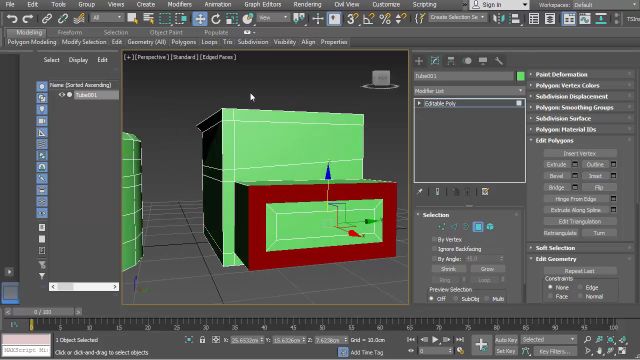Enable the By Vertex checkbox
This screenshot has width=640, height=360.
coord(434,240)
